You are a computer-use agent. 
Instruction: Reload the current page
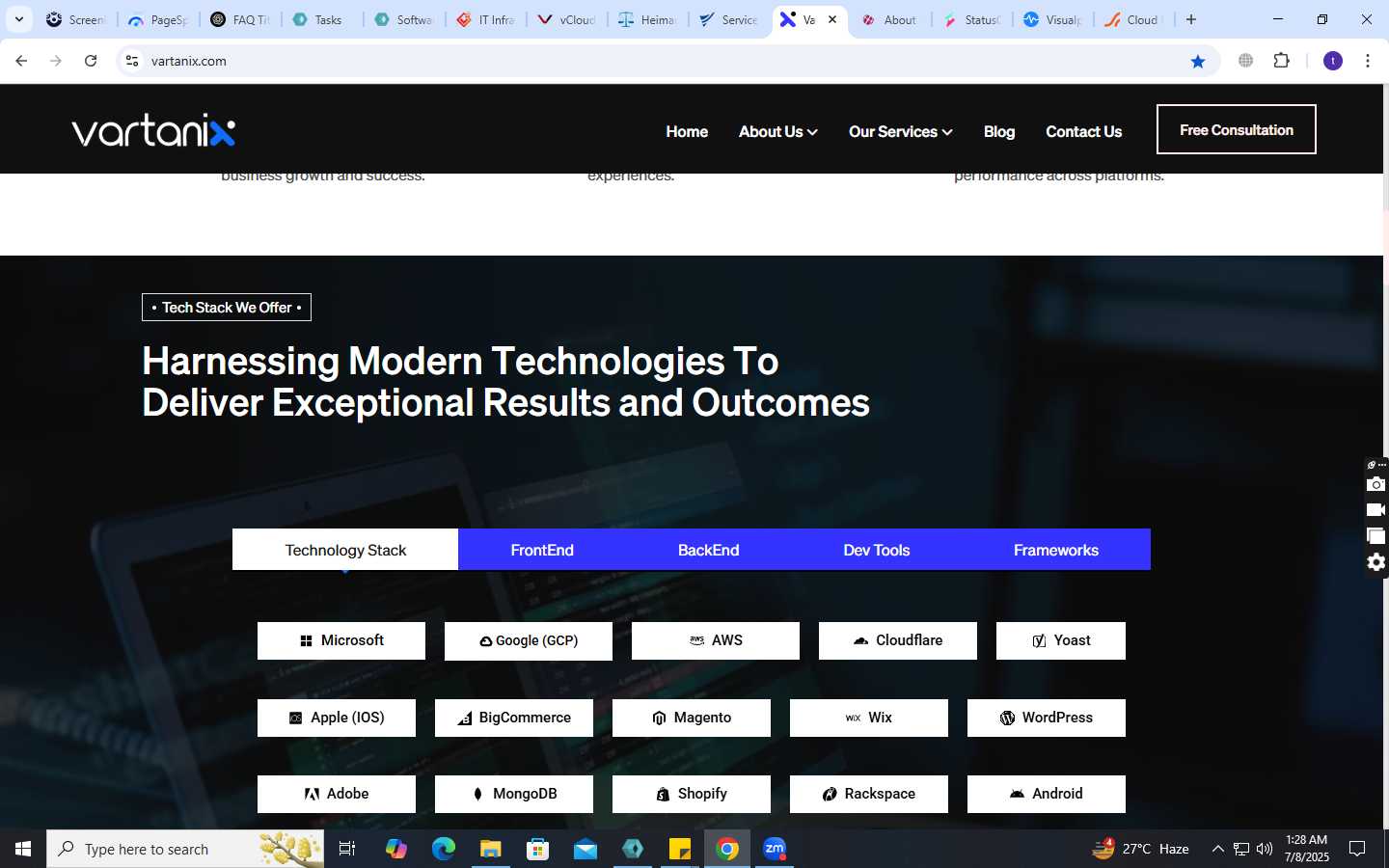pos(91,61)
